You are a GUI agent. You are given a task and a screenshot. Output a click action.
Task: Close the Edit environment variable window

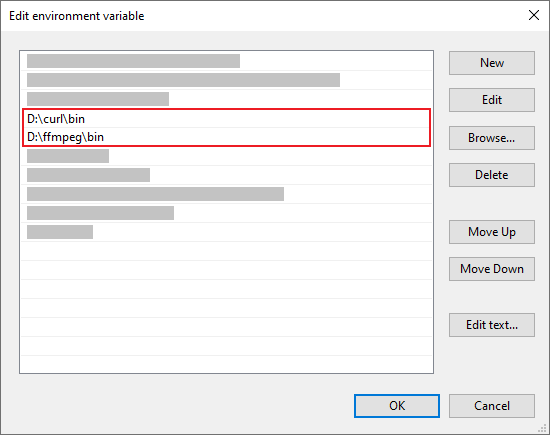[534, 15]
